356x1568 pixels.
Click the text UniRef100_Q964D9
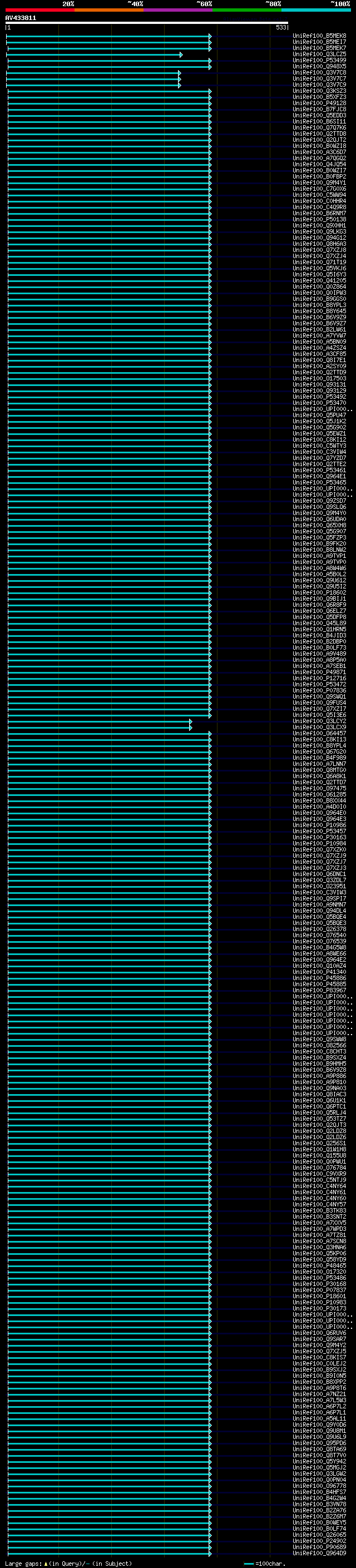click(319, 1553)
